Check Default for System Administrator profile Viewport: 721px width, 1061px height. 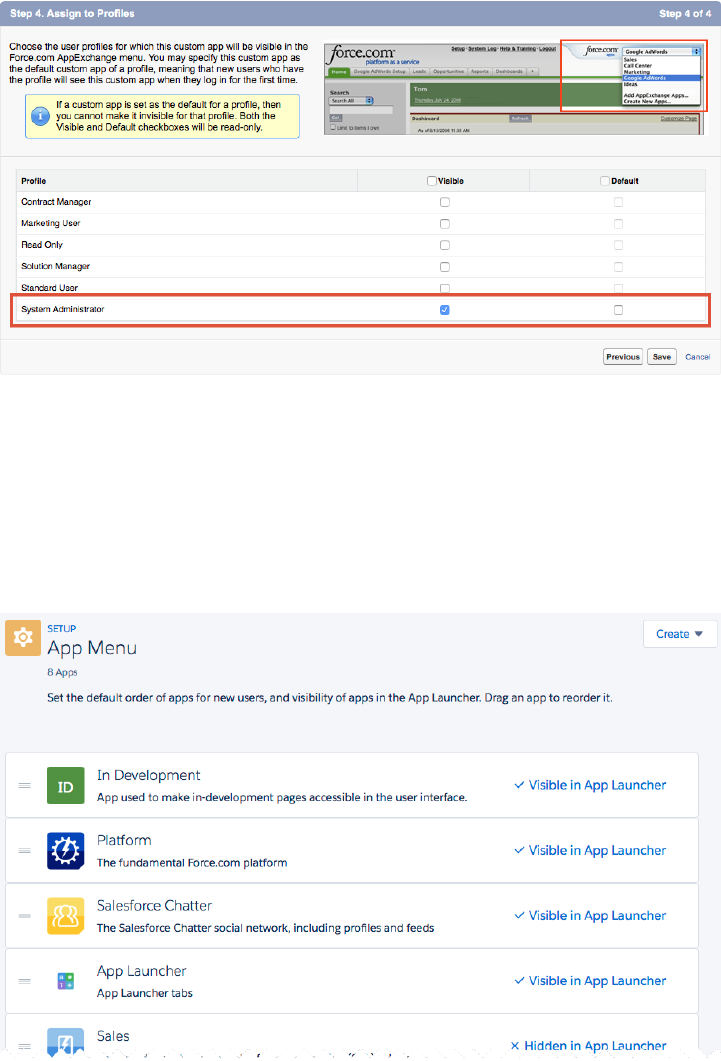618,310
